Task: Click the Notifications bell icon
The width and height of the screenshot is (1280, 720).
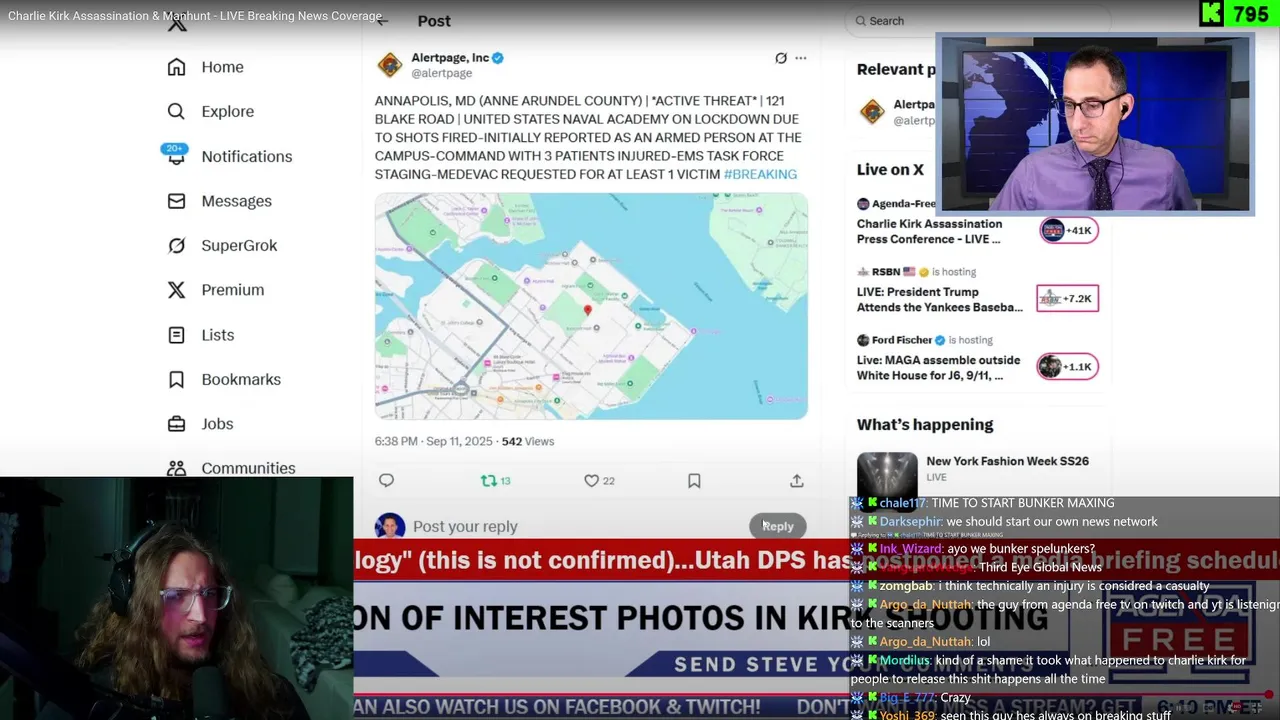Action: [176, 156]
